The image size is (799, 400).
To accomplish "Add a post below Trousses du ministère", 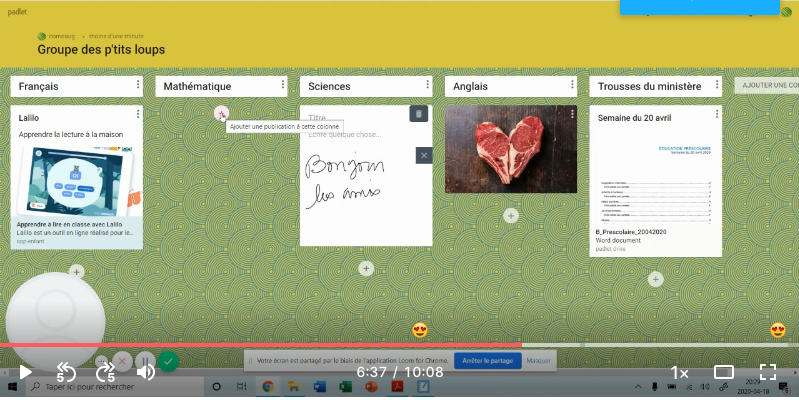I will pyautogui.click(x=655, y=279).
